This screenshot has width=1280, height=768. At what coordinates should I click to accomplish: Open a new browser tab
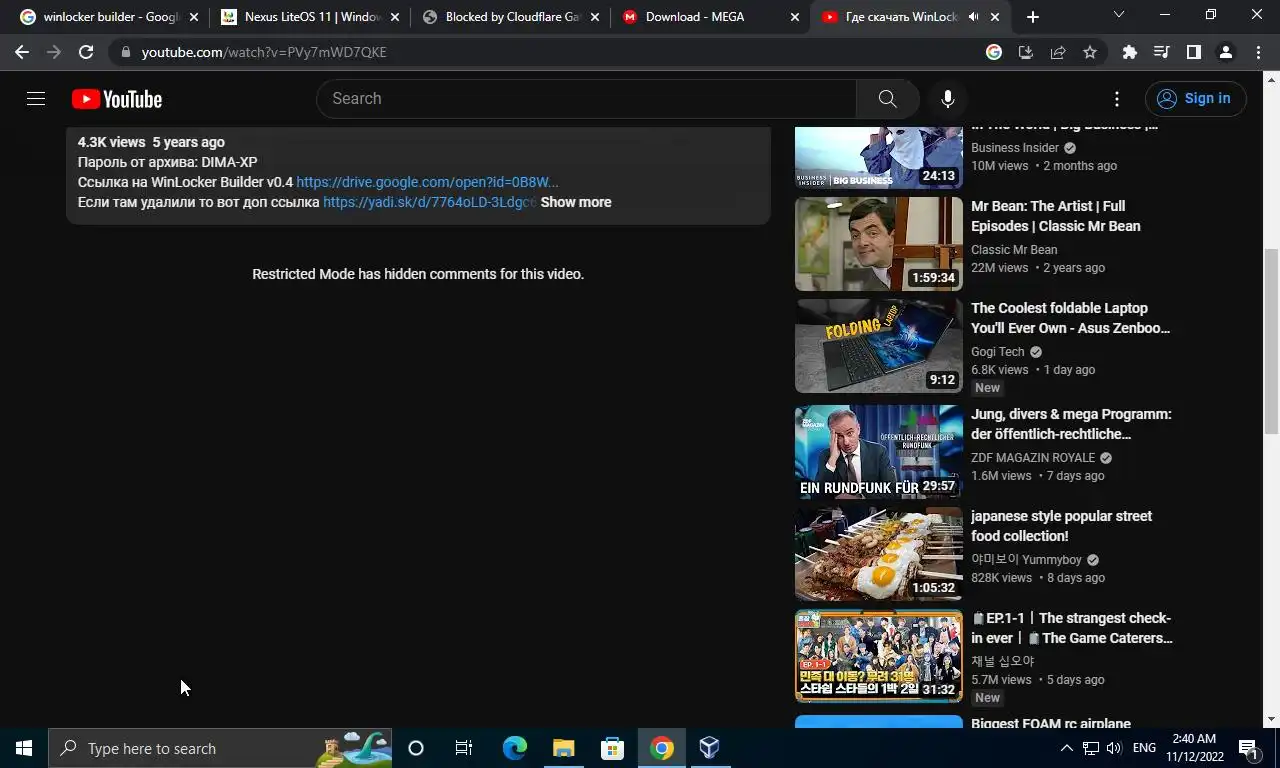click(1033, 17)
